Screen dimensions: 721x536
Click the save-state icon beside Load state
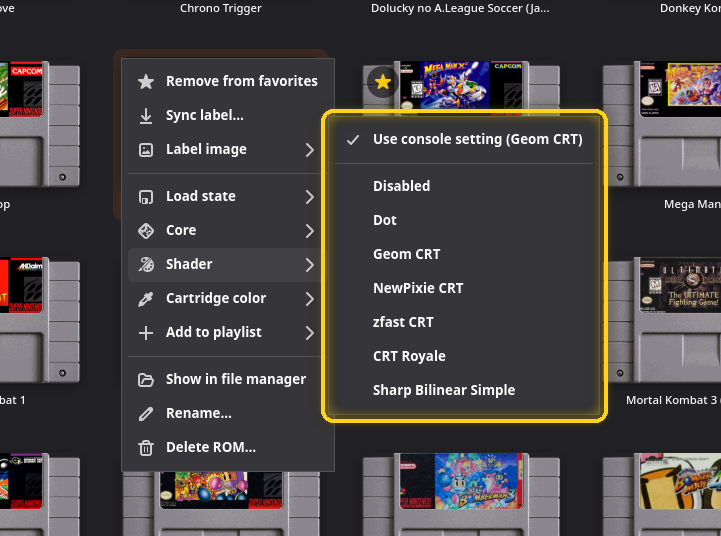(146, 197)
